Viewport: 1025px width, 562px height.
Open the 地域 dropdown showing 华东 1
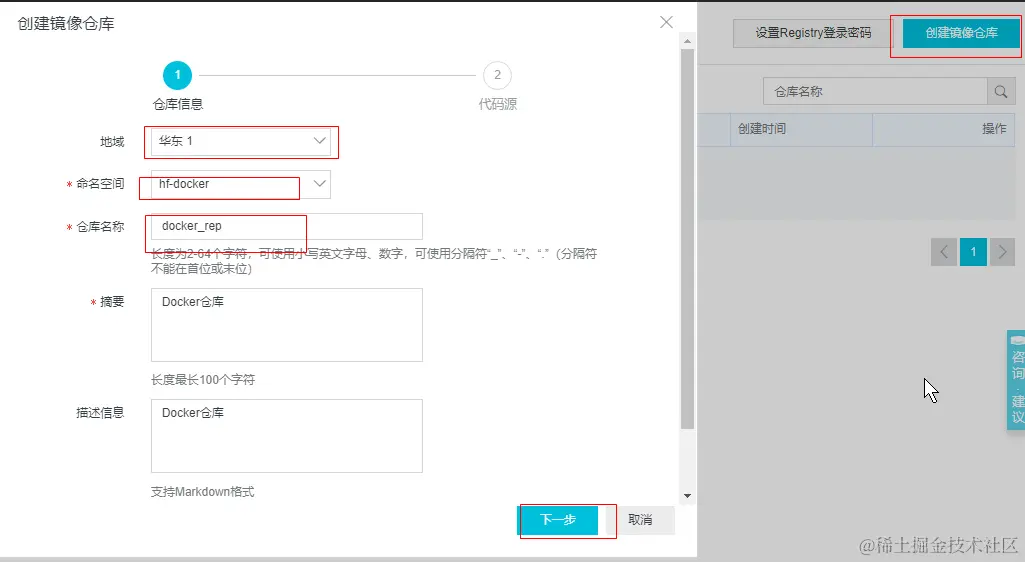pyautogui.click(x=241, y=141)
